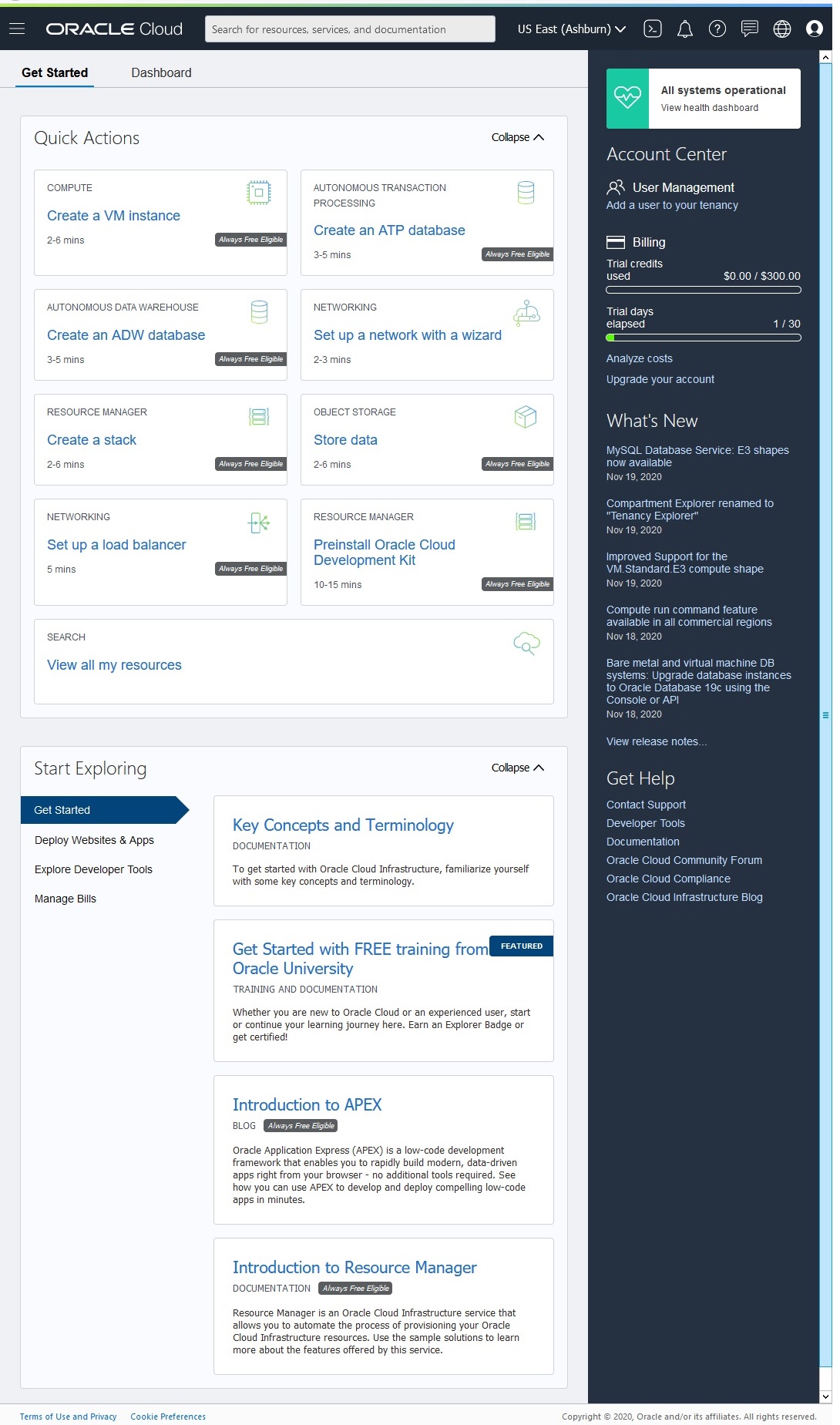Open Preinstall Oracle Cloud Development Kit

(x=385, y=553)
